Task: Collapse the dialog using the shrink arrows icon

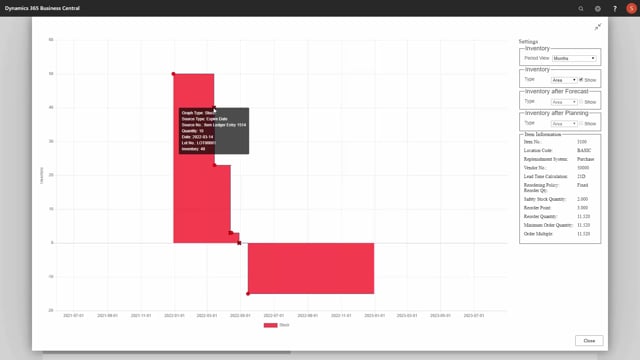Action: click(x=598, y=27)
